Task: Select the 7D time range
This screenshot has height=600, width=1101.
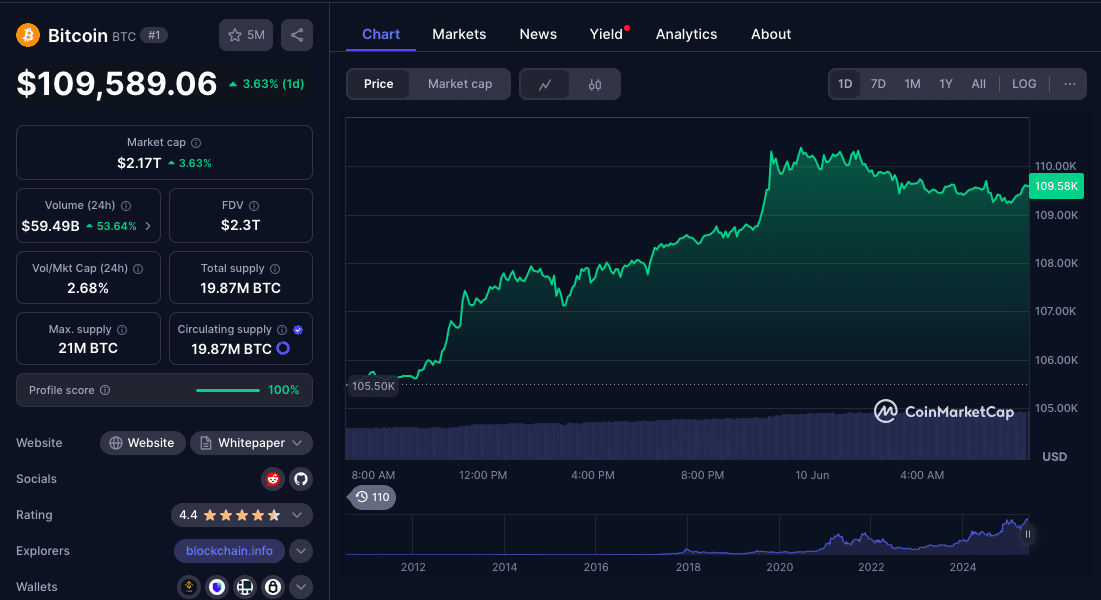Action: coord(878,84)
